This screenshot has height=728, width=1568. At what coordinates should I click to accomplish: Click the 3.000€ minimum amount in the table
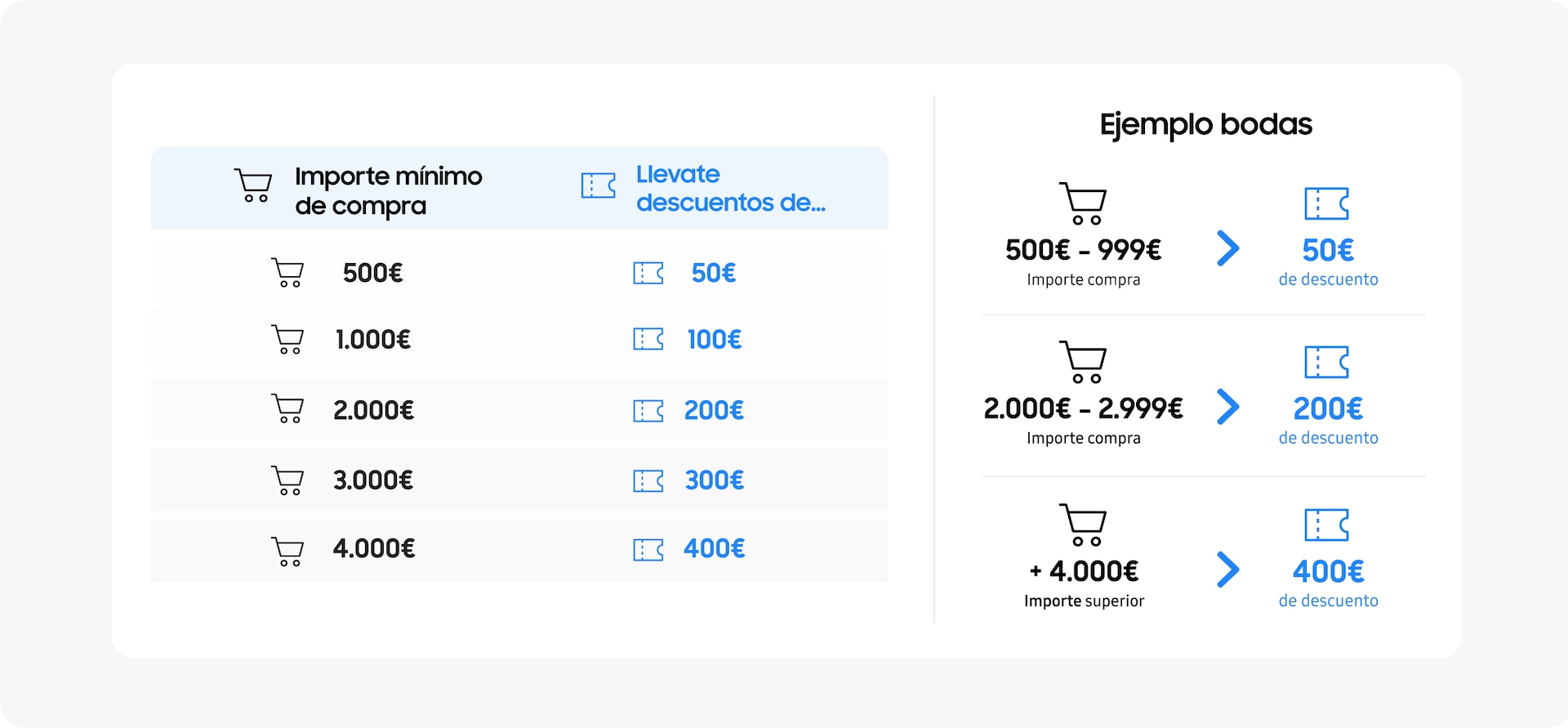(x=373, y=480)
